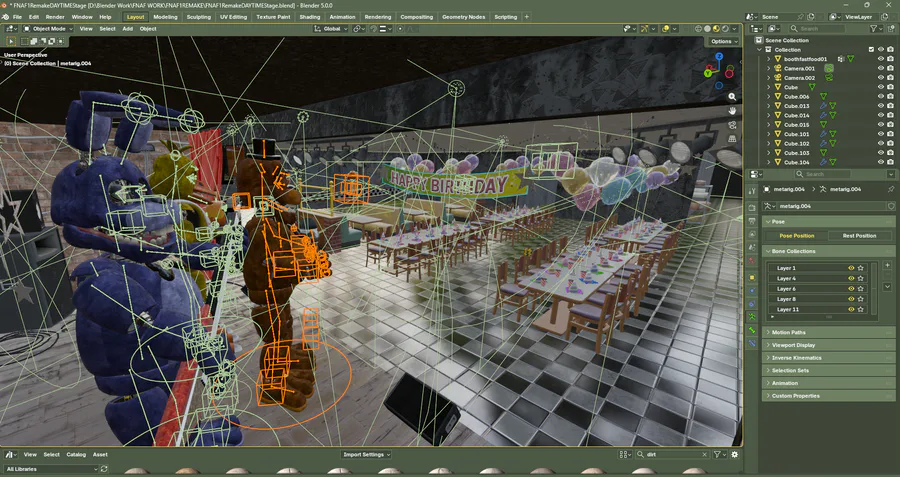Open bone collection specials dropdown arrow
This screenshot has width=900, height=477.
pyautogui.click(x=887, y=285)
